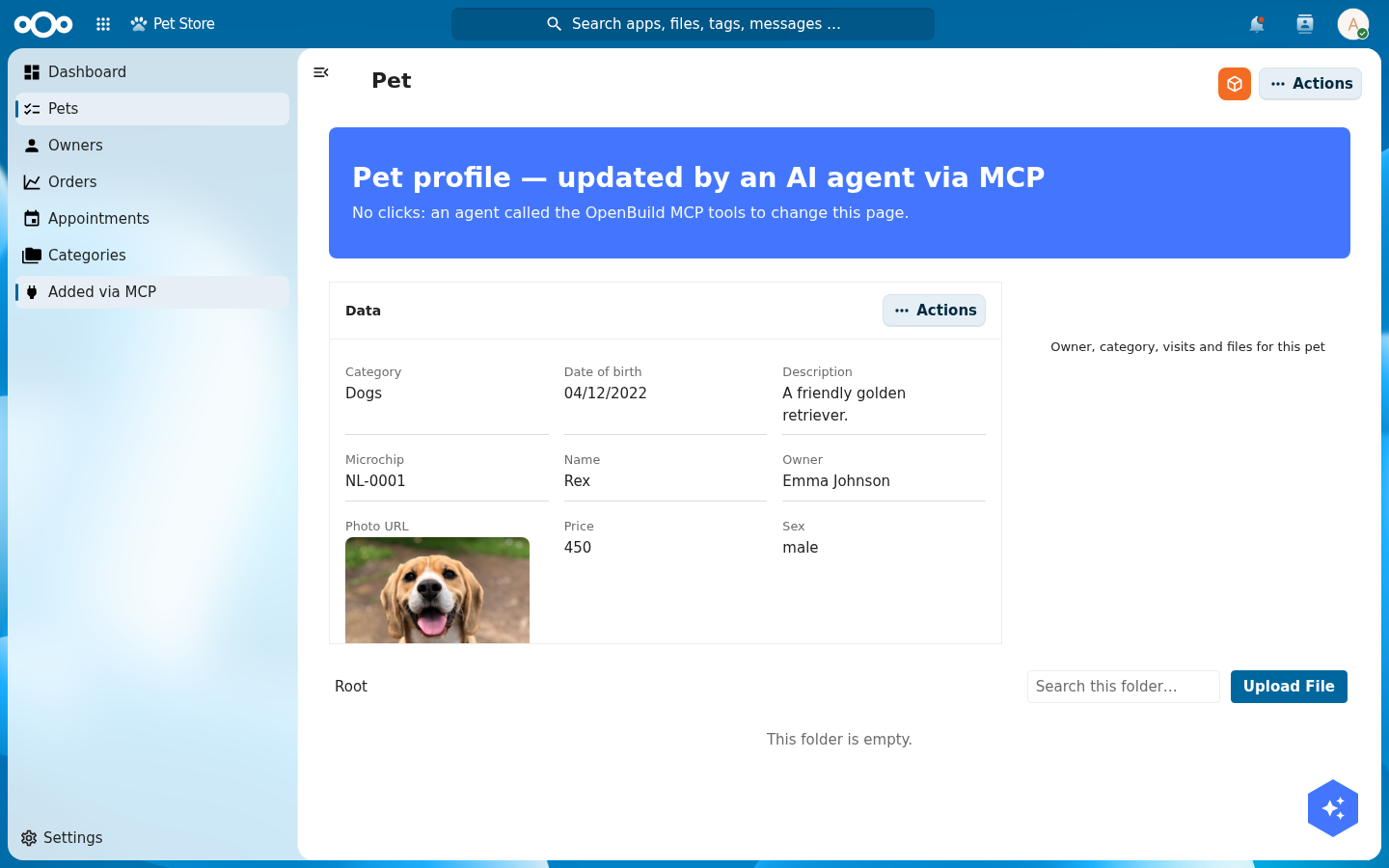Screen dimensions: 1389x868
Task: Click the orange cube icon button
Action: point(1235,84)
